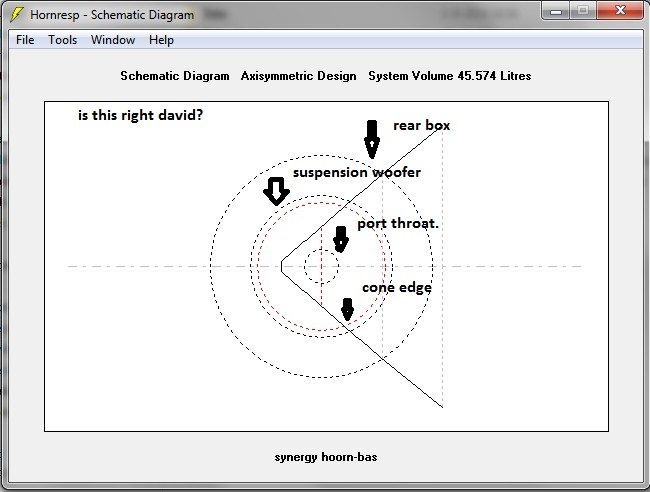The height and width of the screenshot is (492, 650).
Task: Click the Hornresp lightning bolt app icon
Action: (x=17, y=15)
